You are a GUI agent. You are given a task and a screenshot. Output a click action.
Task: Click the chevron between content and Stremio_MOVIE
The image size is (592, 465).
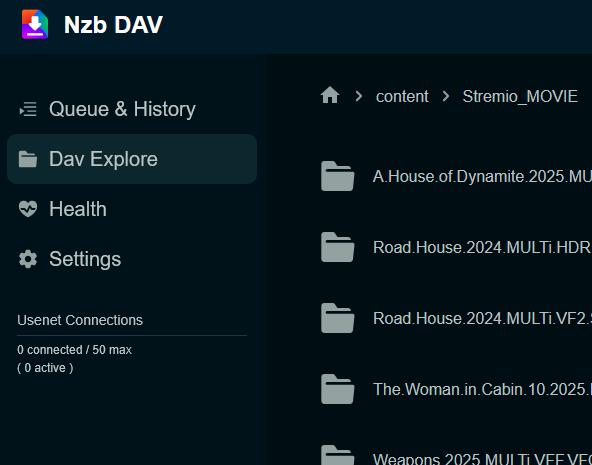(x=446, y=96)
